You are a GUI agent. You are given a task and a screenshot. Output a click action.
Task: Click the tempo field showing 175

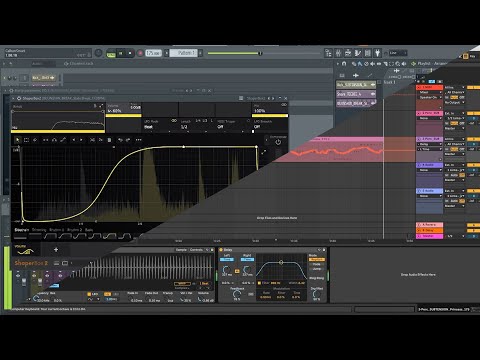click(x=153, y=53)
